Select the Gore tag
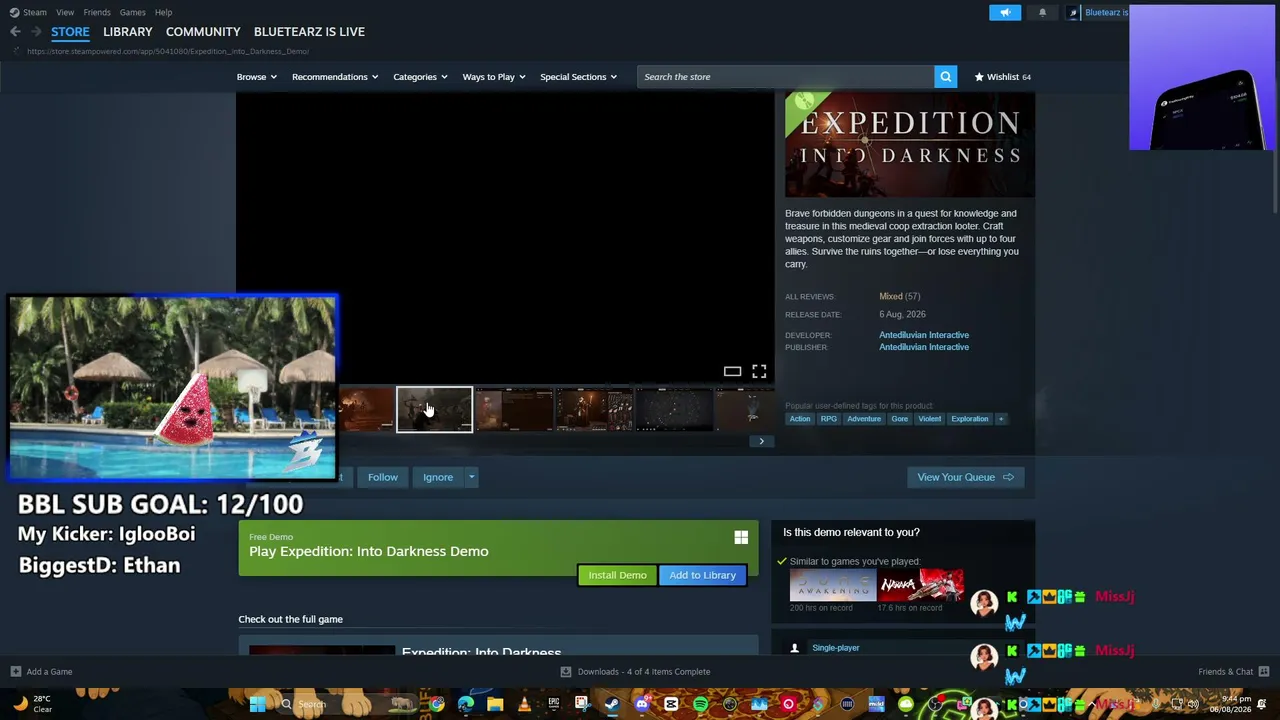 click(900, 419)
